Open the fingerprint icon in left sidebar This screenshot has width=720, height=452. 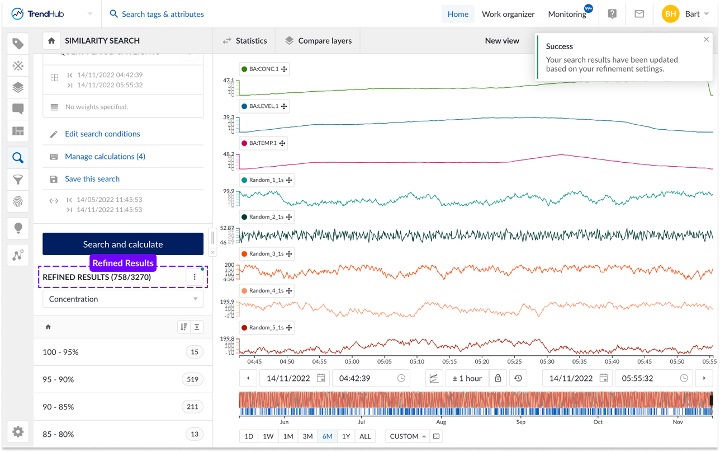(x=18, y=201)
